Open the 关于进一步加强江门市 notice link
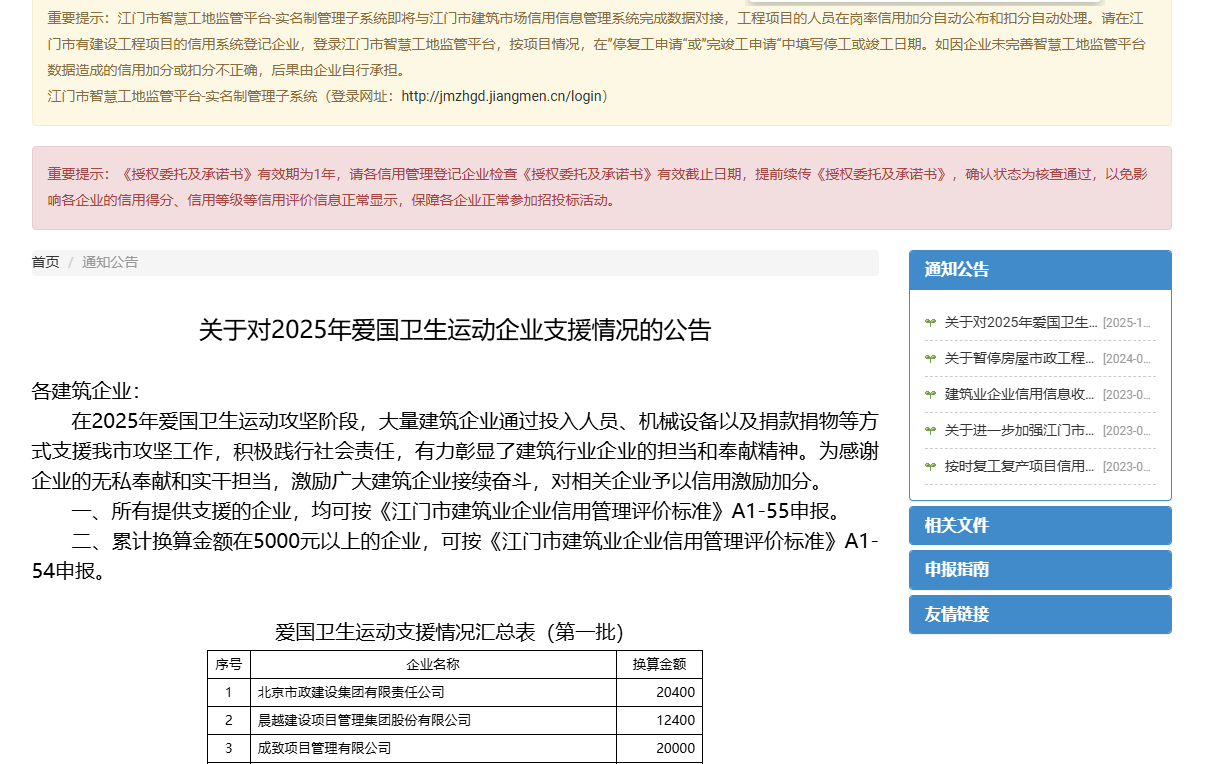Screen dimensions: 1223x764 1021,430
